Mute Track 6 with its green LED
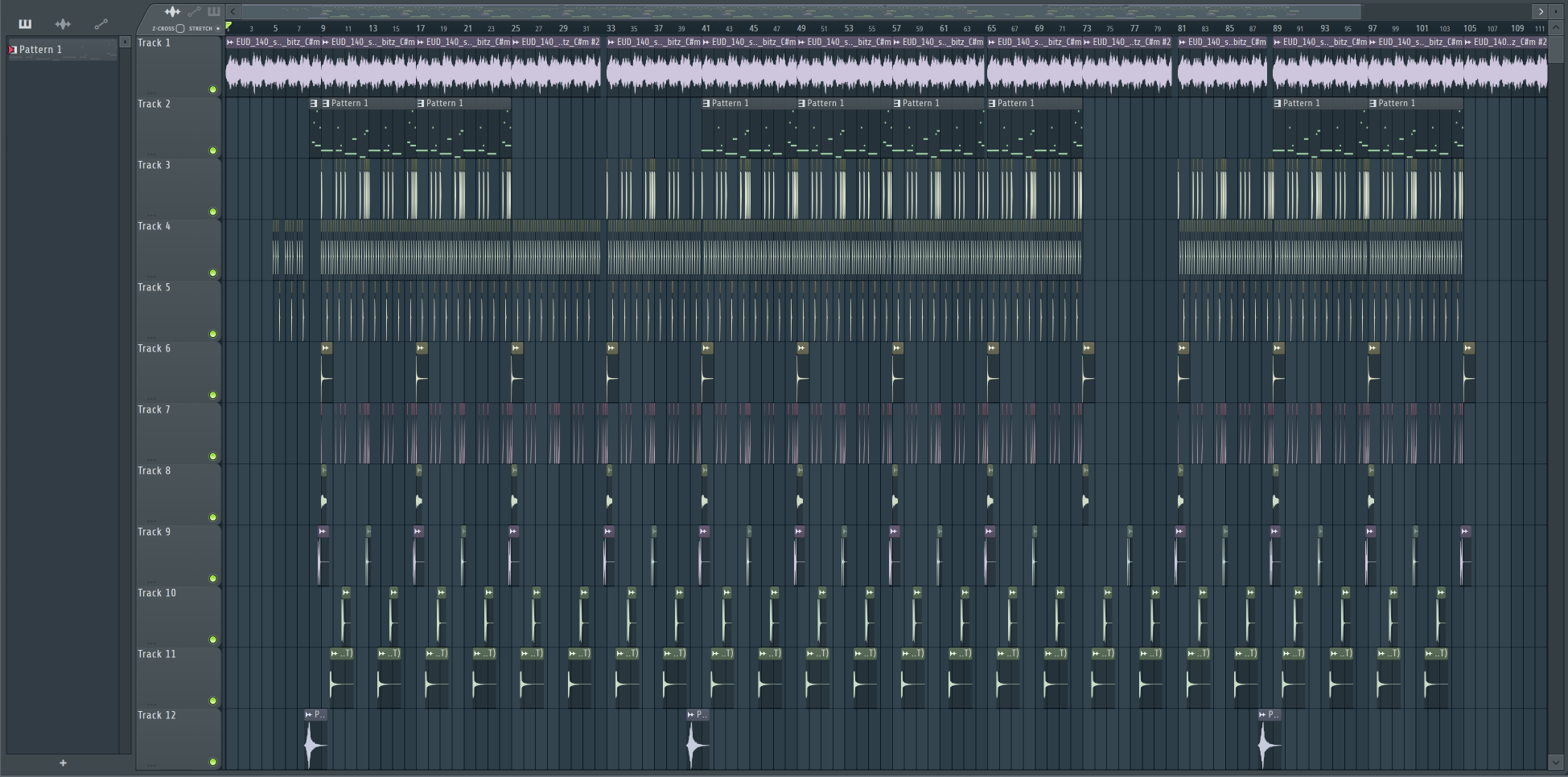Screen dimensions: 1568x777 coord(213,395)
